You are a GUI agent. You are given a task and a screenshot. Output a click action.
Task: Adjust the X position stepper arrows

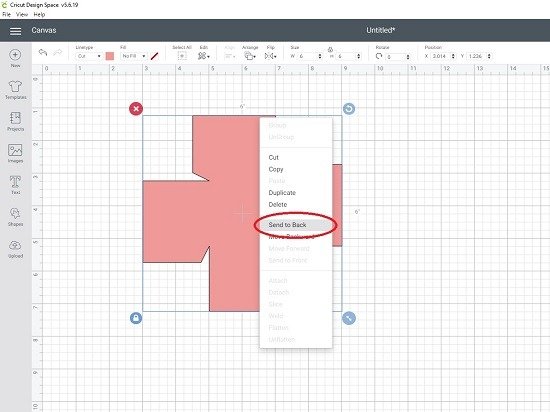click(x=453, y=56)
